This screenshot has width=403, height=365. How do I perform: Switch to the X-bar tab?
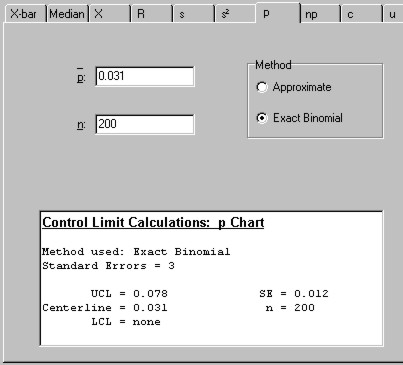coord(25,14)
